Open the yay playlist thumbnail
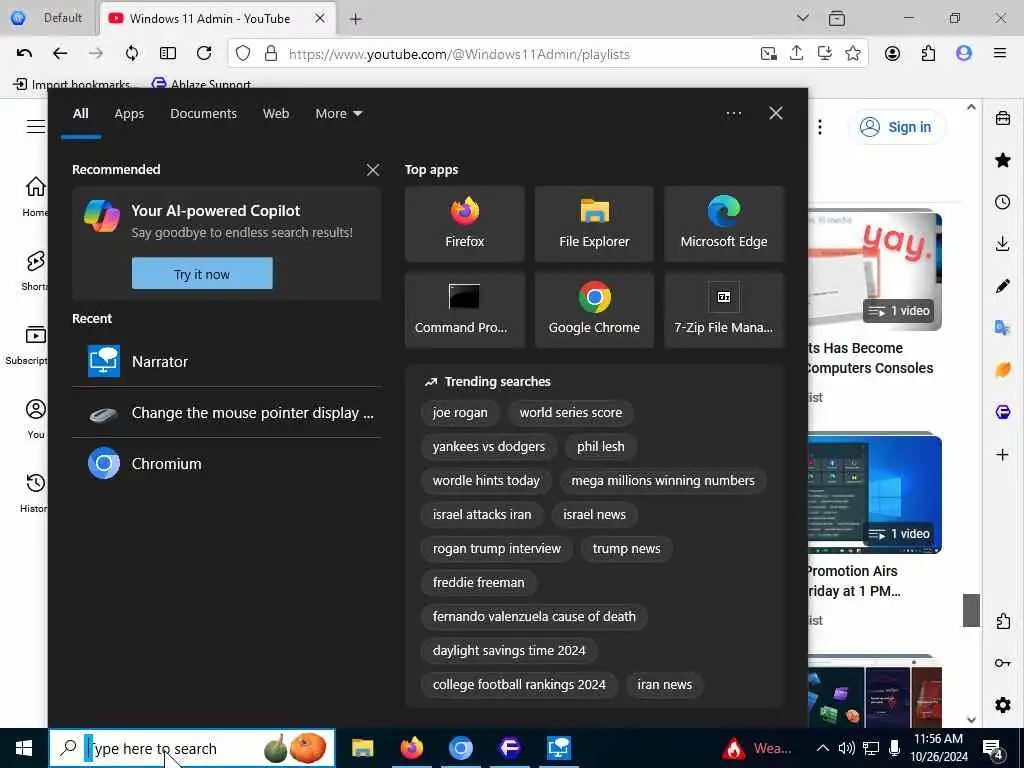The height and width of the screenshot is (768, 1024). tap(875, 270)
